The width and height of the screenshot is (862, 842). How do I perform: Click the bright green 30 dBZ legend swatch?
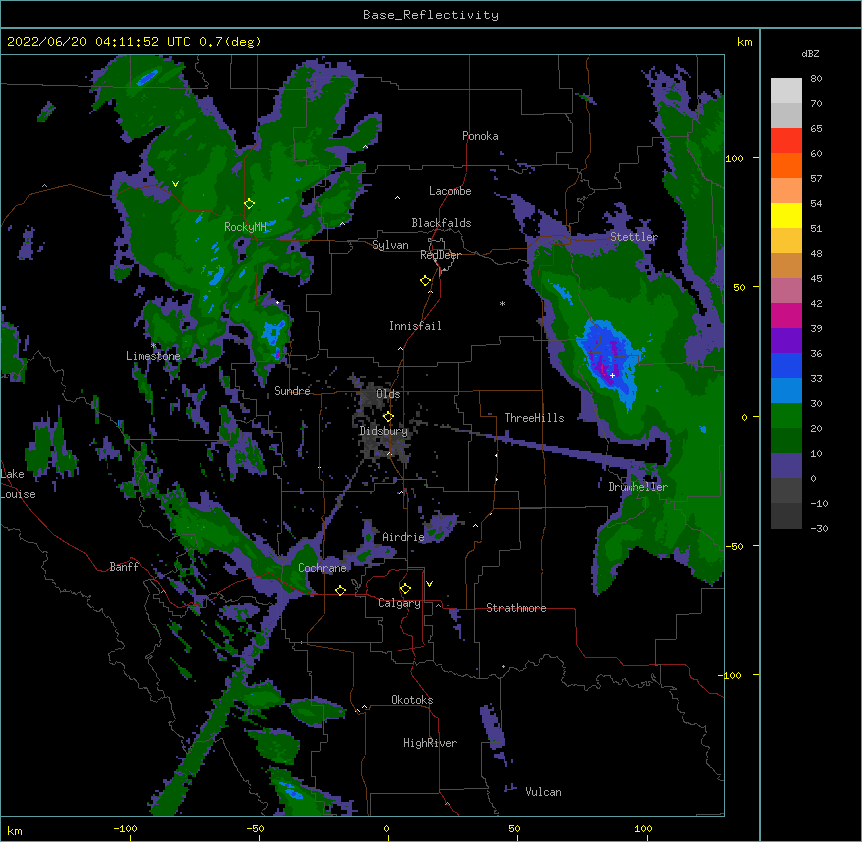pos(786,416)
